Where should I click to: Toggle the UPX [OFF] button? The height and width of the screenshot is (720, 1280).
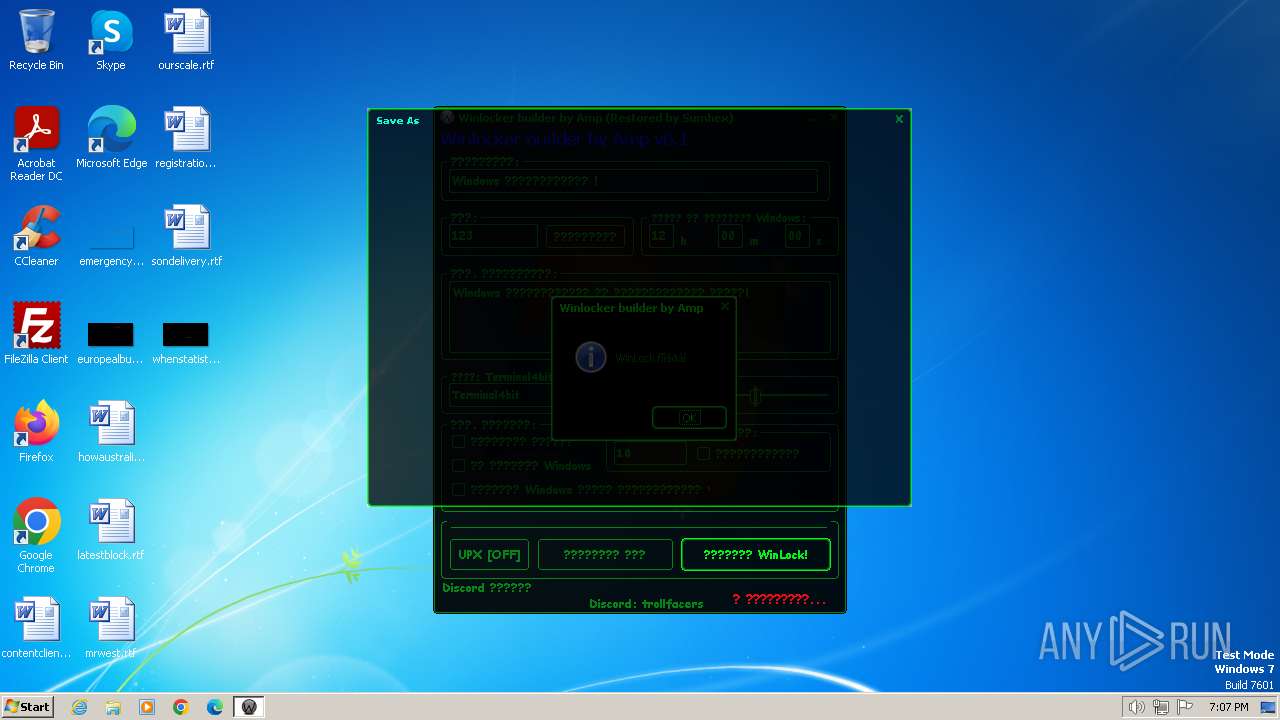(x=489, y=554)
